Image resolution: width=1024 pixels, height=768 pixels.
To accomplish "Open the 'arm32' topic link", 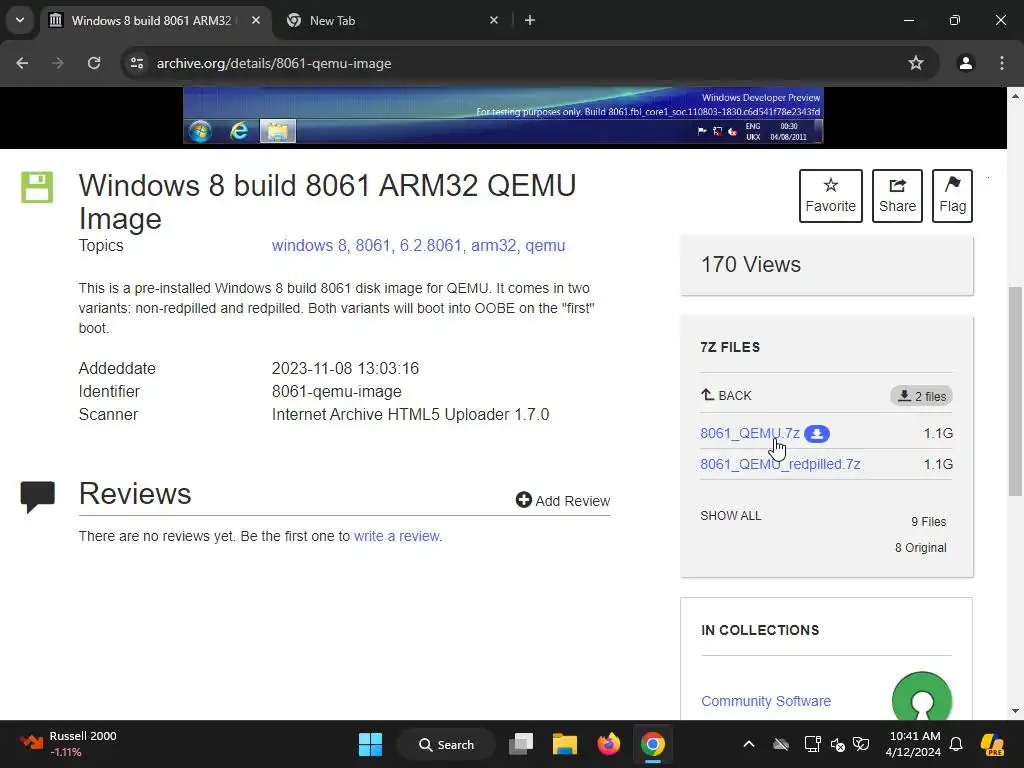I will click(x=493, y=246).
